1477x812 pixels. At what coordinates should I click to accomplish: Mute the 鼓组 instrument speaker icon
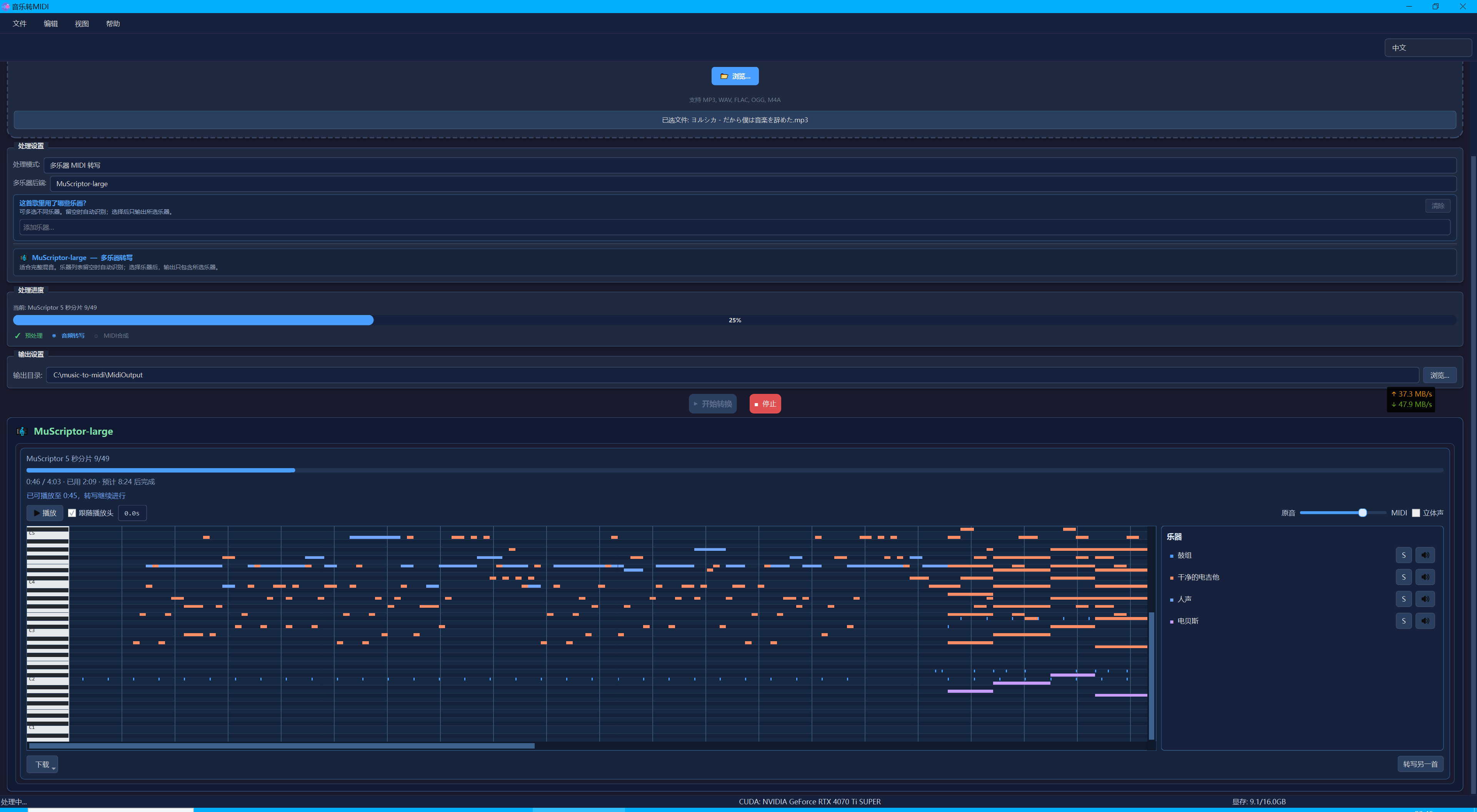point(1425,555)
